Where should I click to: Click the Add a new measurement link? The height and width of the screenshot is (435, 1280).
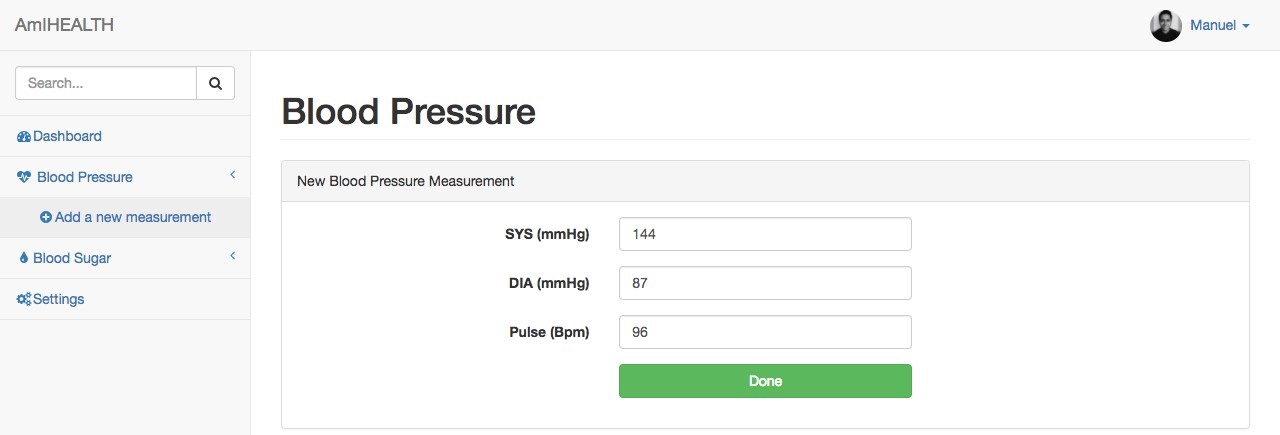point(132,217)
